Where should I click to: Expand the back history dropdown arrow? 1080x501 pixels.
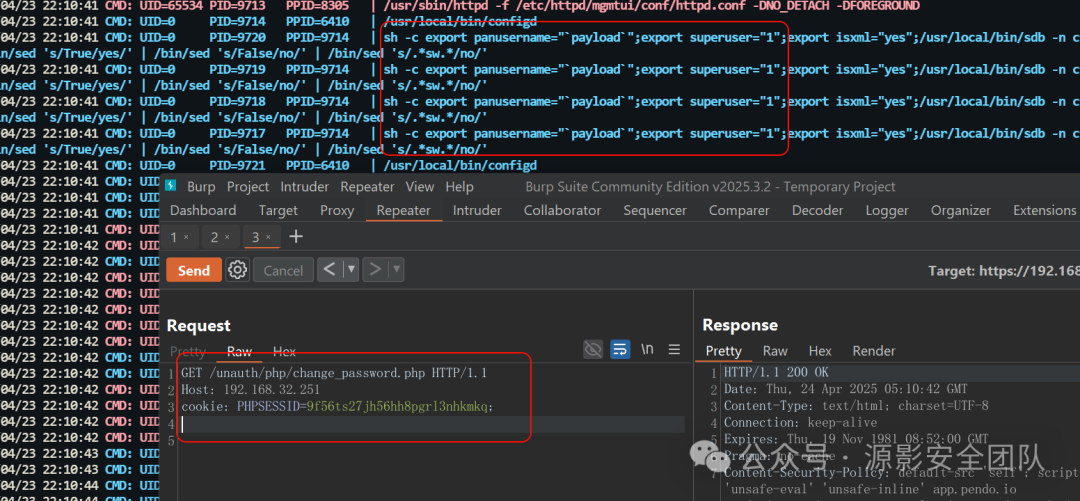click(x=351, y=269)
